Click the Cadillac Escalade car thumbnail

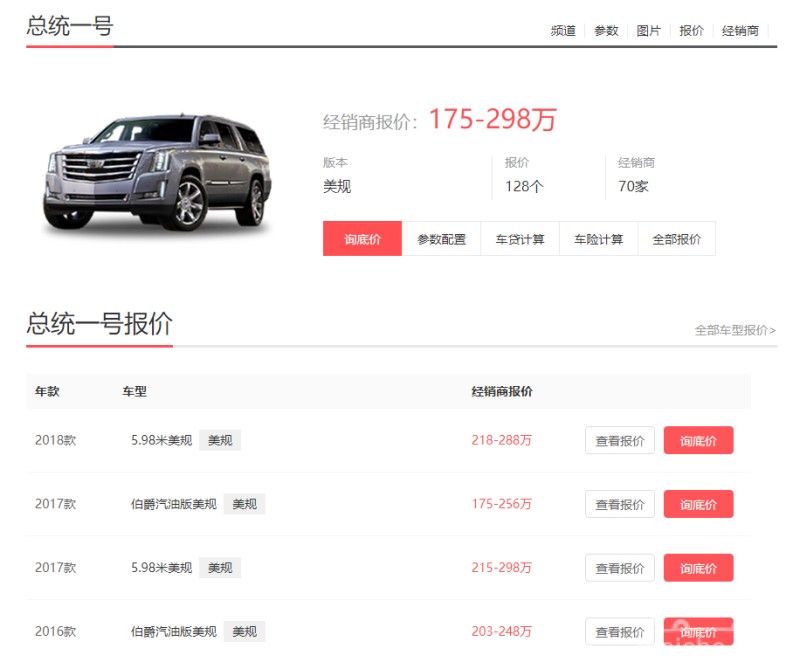tap(156, 173)
